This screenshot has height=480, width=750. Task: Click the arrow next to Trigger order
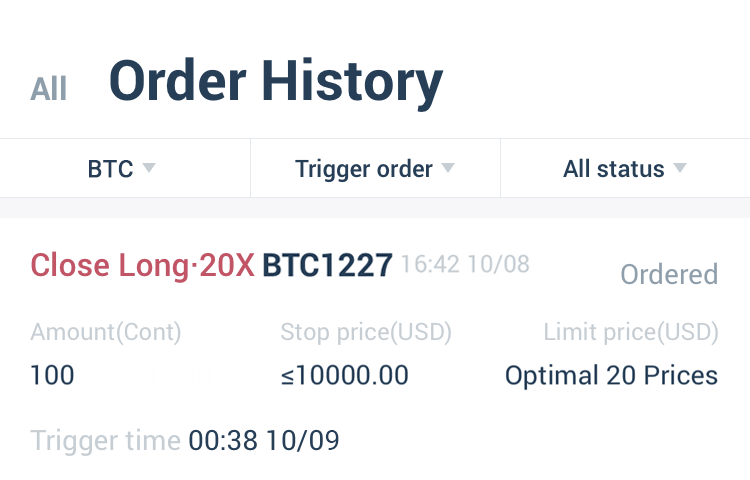click(x=448, y=168)
